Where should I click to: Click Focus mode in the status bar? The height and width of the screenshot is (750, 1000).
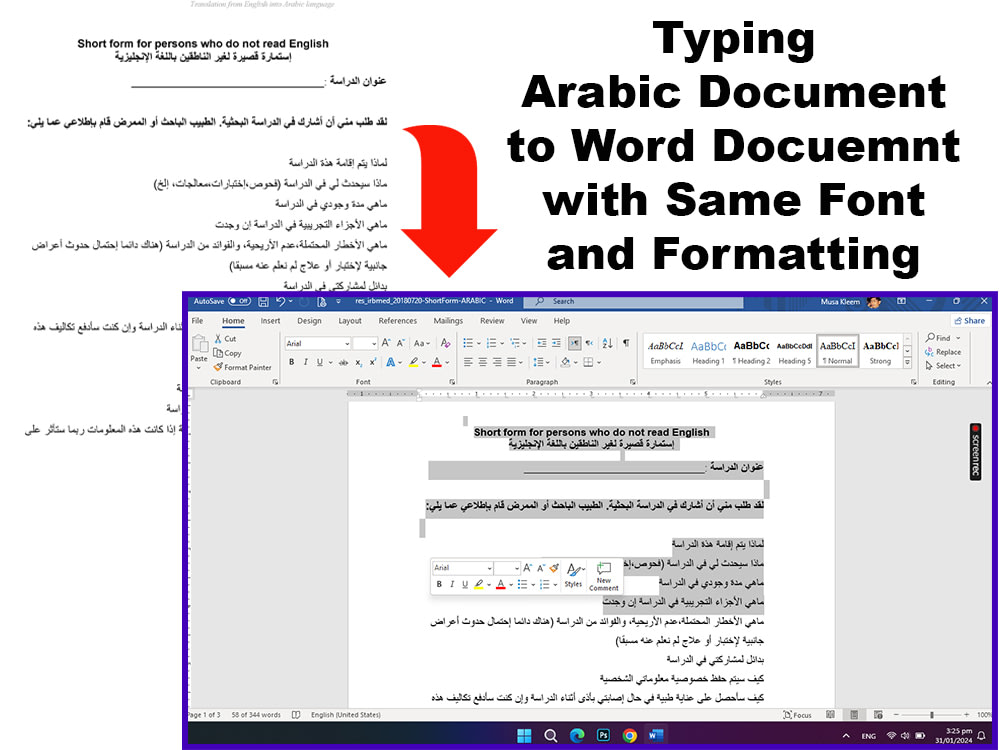click(x=797, y=715)
